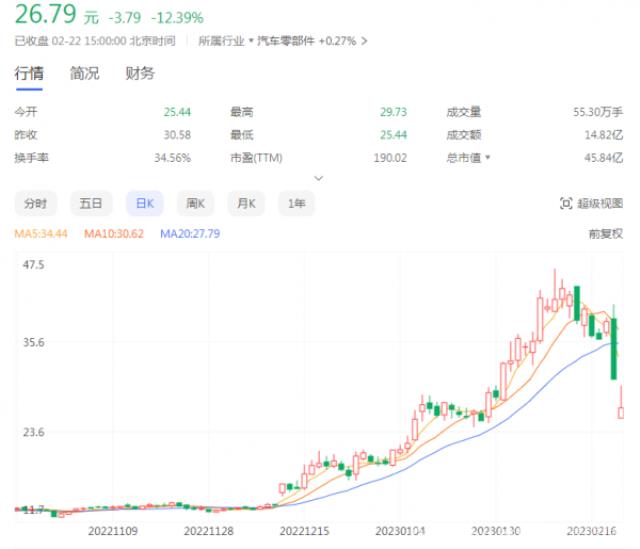Open the 简况 tab

tap(84, 73)
